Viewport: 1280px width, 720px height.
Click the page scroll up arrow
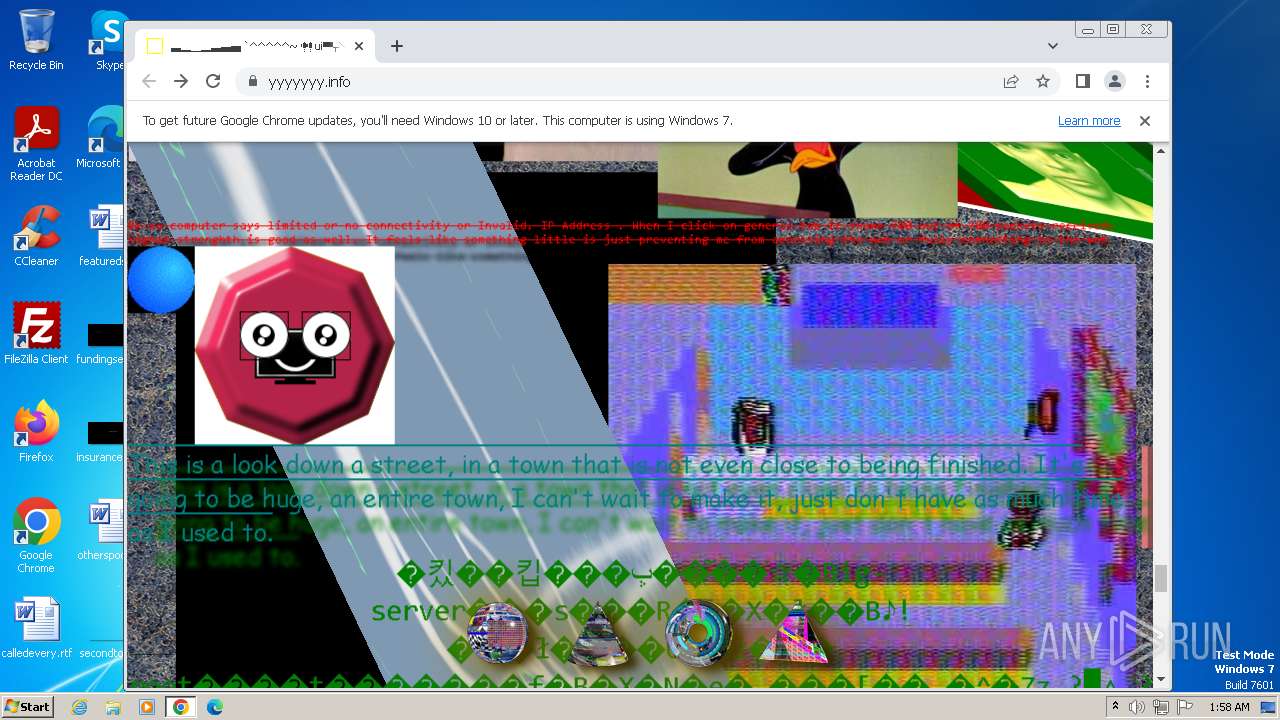coord(1161,151)
